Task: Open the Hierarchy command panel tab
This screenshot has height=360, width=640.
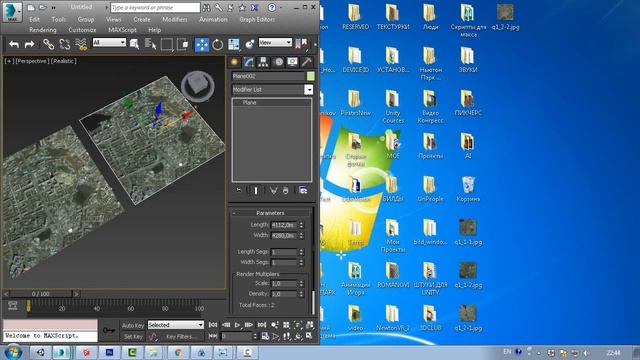Action: [x=263, y=62]
